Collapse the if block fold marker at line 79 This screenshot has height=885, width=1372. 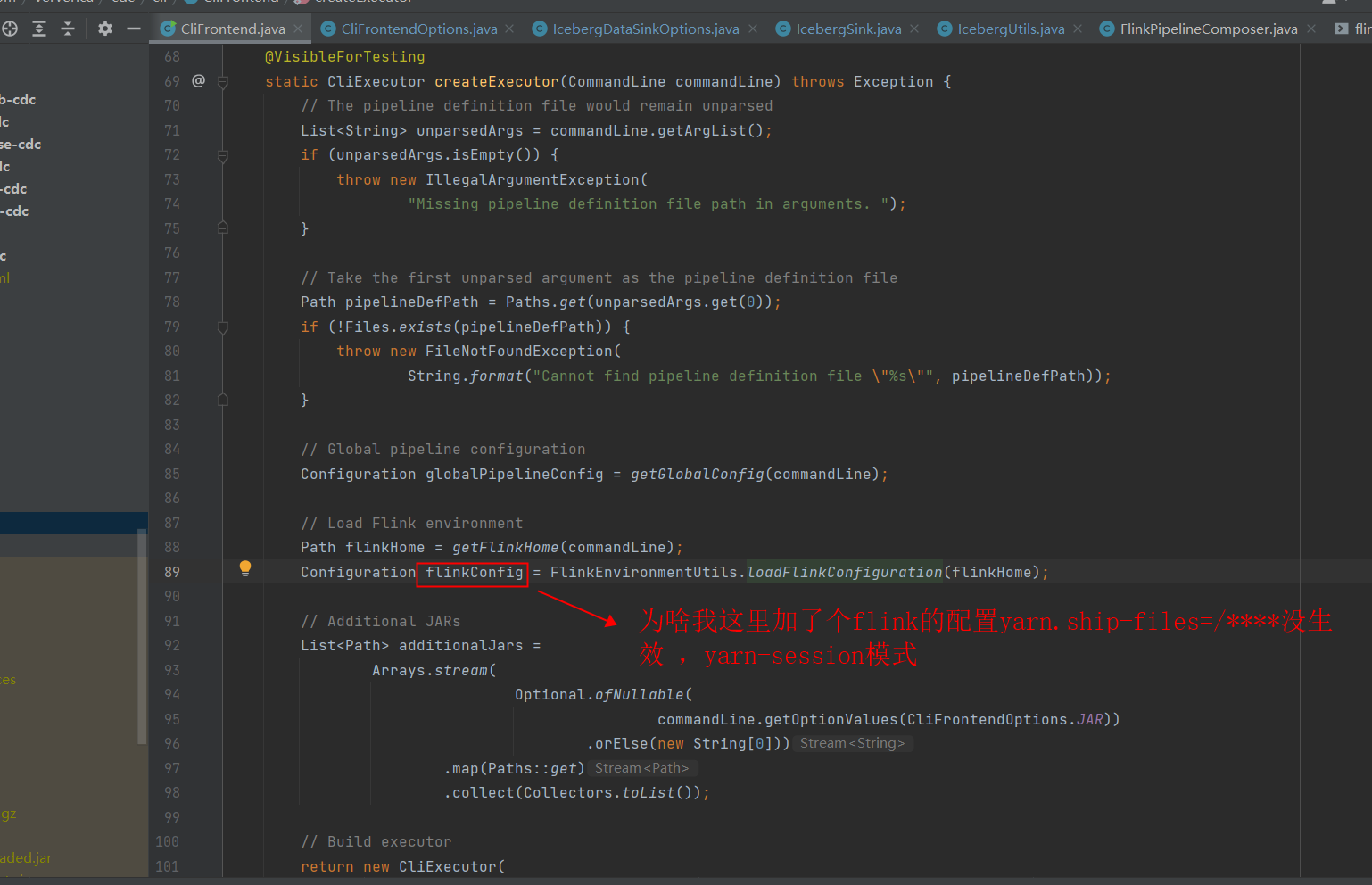(x=223, y=327)
